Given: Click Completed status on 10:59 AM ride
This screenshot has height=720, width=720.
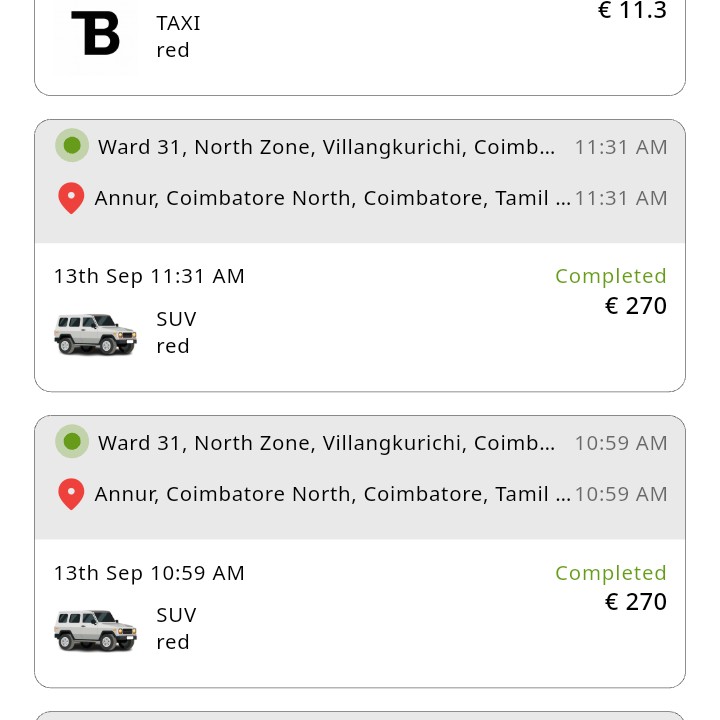Looking at the screenshot, I should pos(610,573).
